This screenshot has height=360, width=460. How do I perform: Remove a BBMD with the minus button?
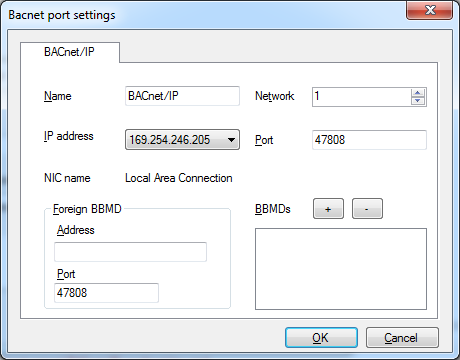(x=367, y=209)
